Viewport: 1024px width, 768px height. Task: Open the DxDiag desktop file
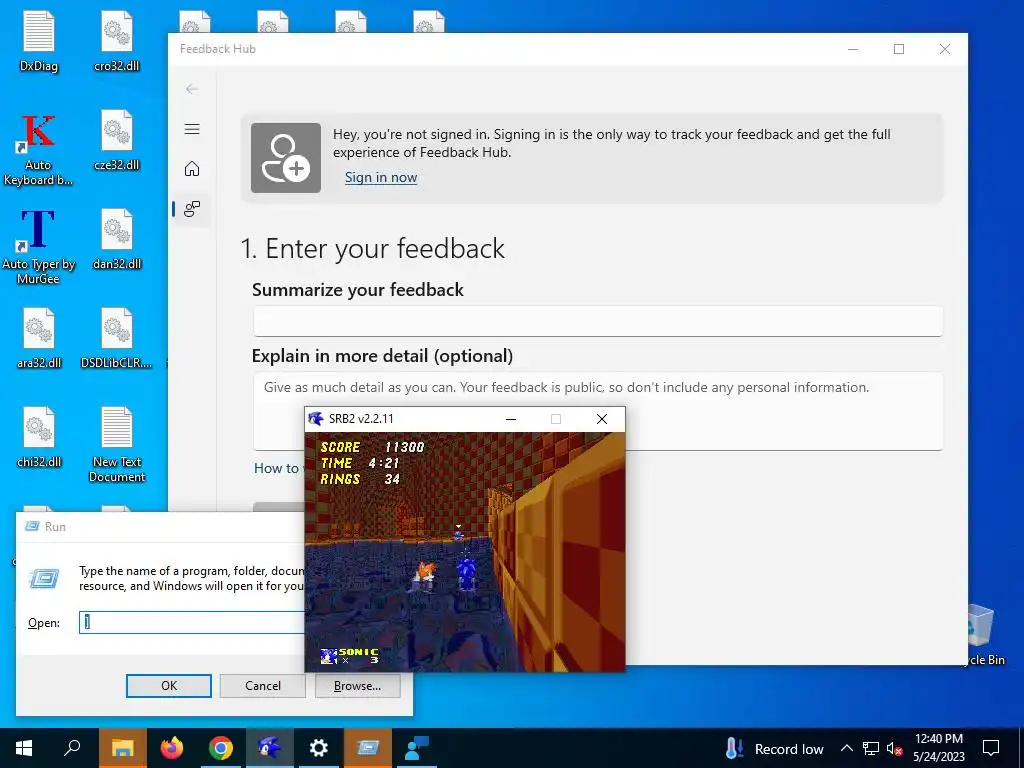coord(39,40)
